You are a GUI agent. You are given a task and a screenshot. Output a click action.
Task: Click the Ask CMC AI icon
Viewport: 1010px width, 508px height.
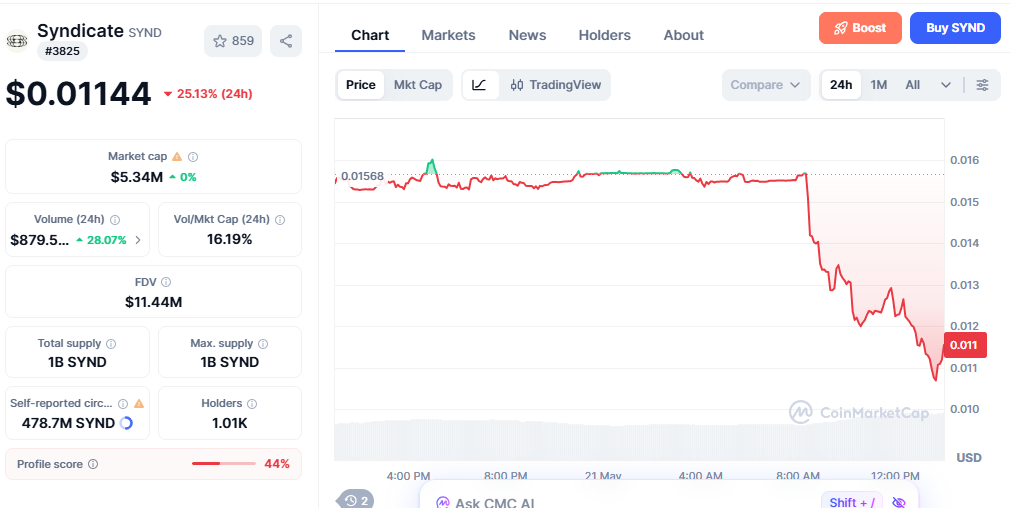[443, 502]
